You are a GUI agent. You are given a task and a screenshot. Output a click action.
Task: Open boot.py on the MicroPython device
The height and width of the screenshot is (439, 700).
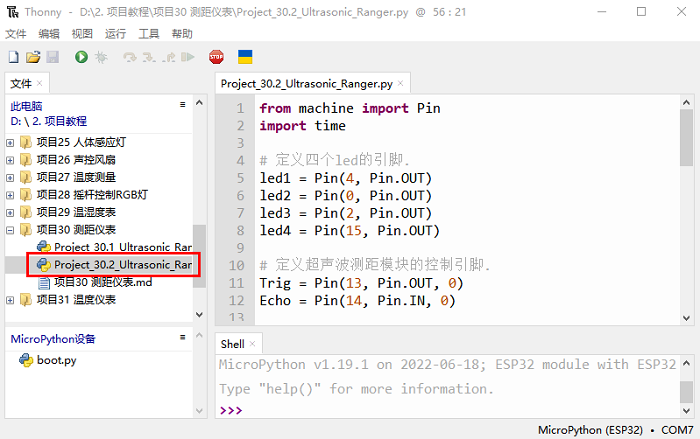pos(55,360)
